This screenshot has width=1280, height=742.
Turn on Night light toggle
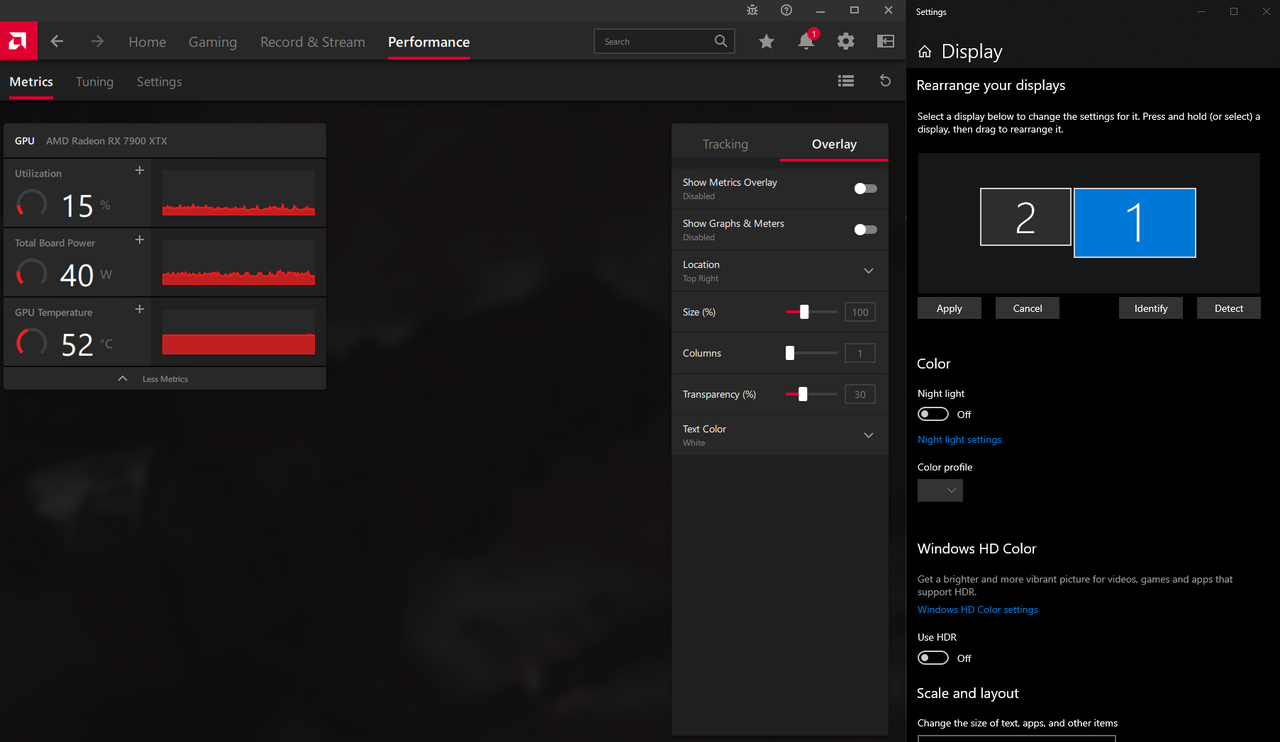point(933,414)
